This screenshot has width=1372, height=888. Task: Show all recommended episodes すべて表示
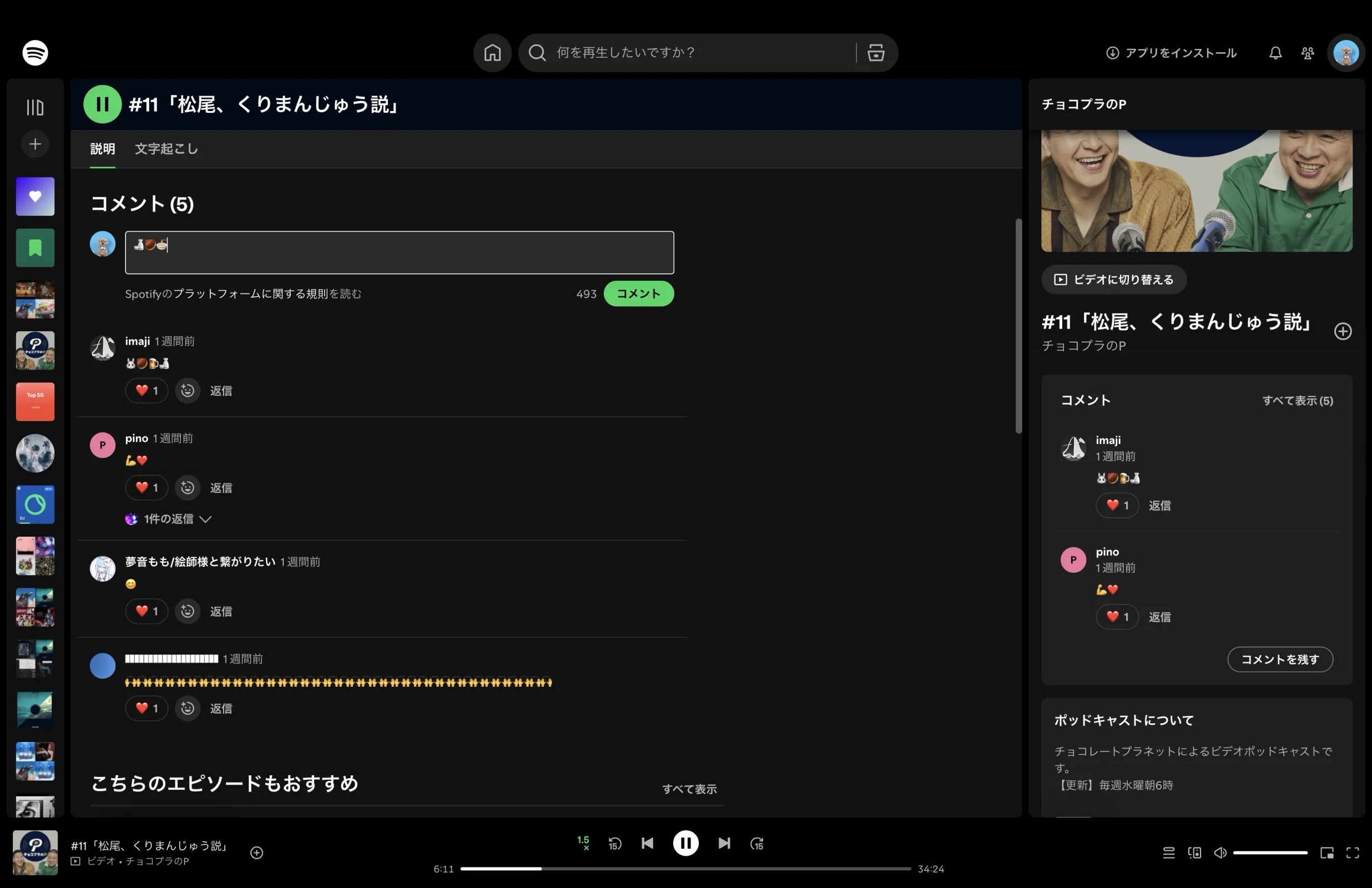pyautogui.click(x=689, y=789)
